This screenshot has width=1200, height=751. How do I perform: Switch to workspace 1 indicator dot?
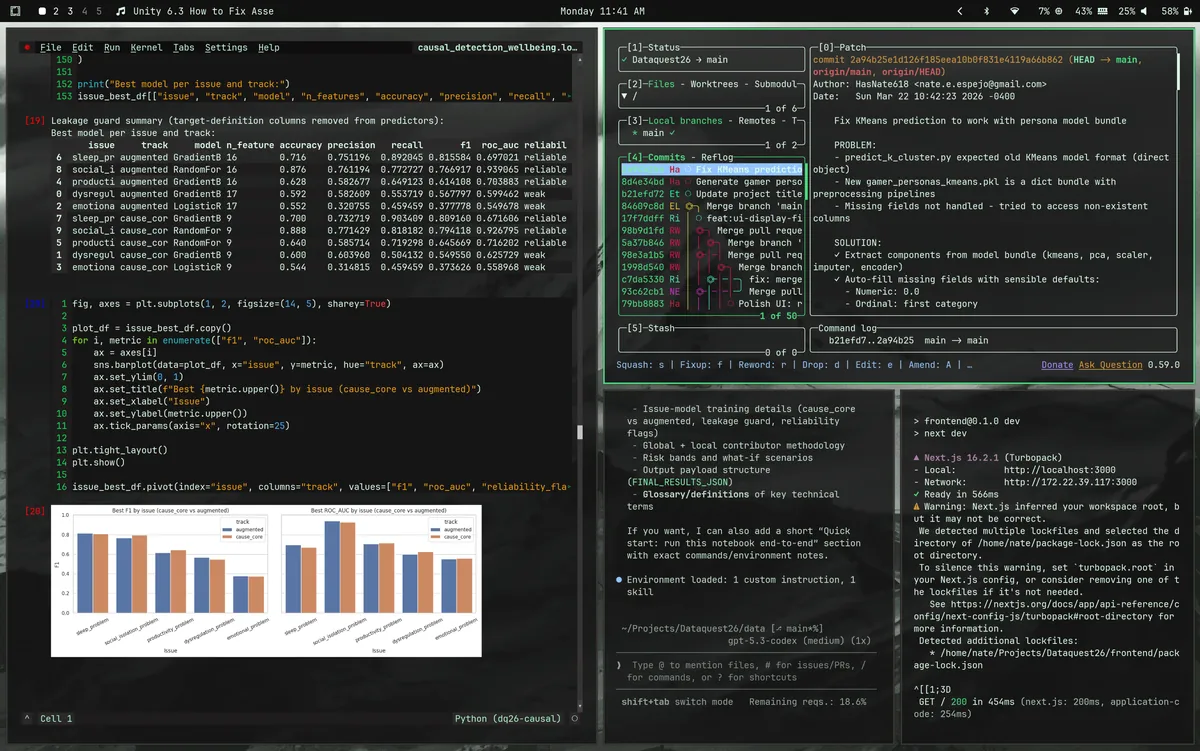(x=42, y=11)
